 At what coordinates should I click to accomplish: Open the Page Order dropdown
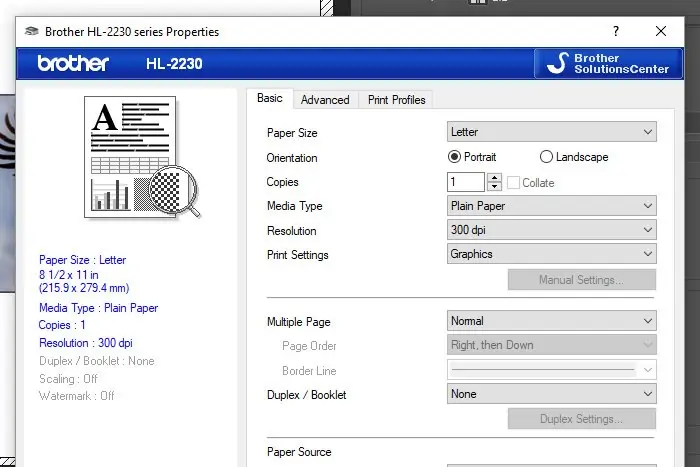pos(551,345)
